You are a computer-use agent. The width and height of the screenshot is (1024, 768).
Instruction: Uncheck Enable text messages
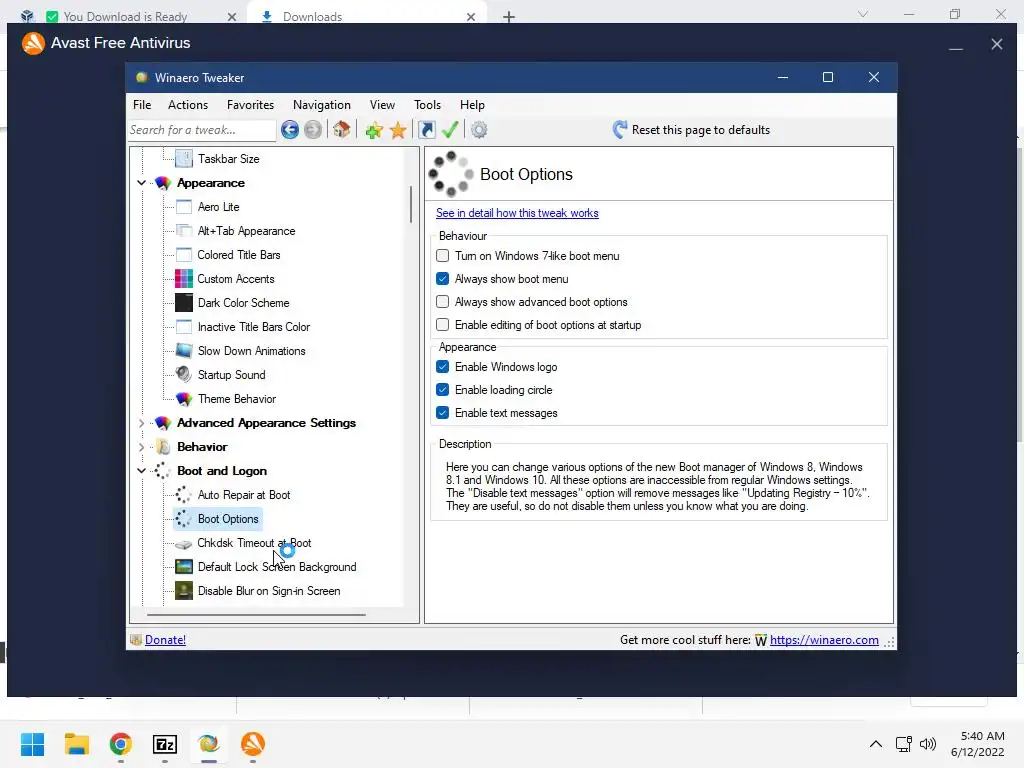443,413
